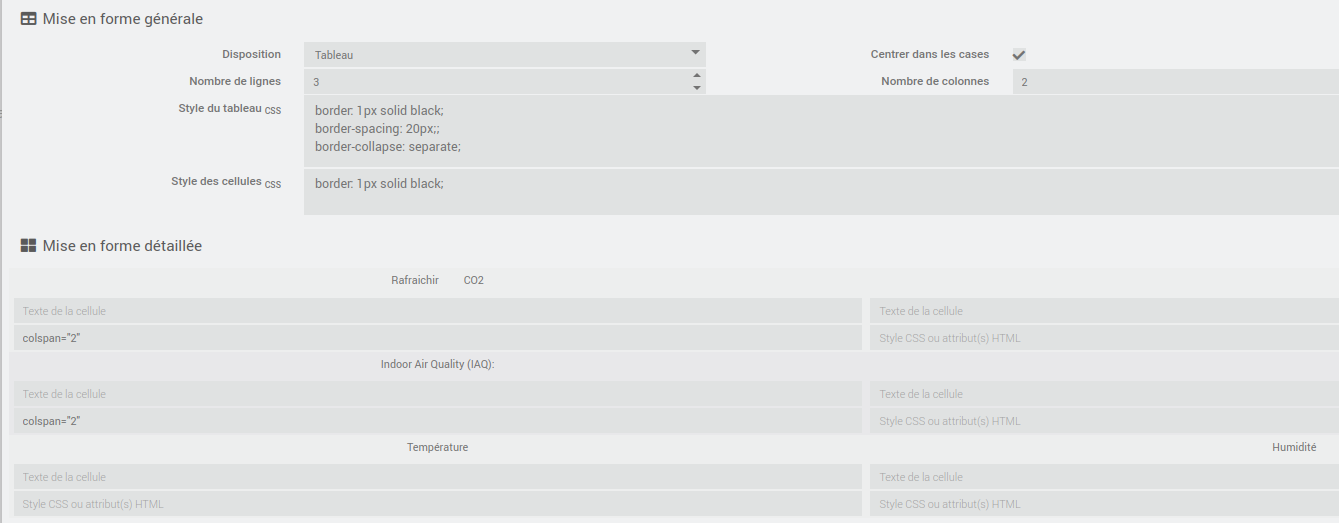Click third row right Texte de la cellule field
The width and height of the screenshot is (1339, 523).
coord(1104,477)
